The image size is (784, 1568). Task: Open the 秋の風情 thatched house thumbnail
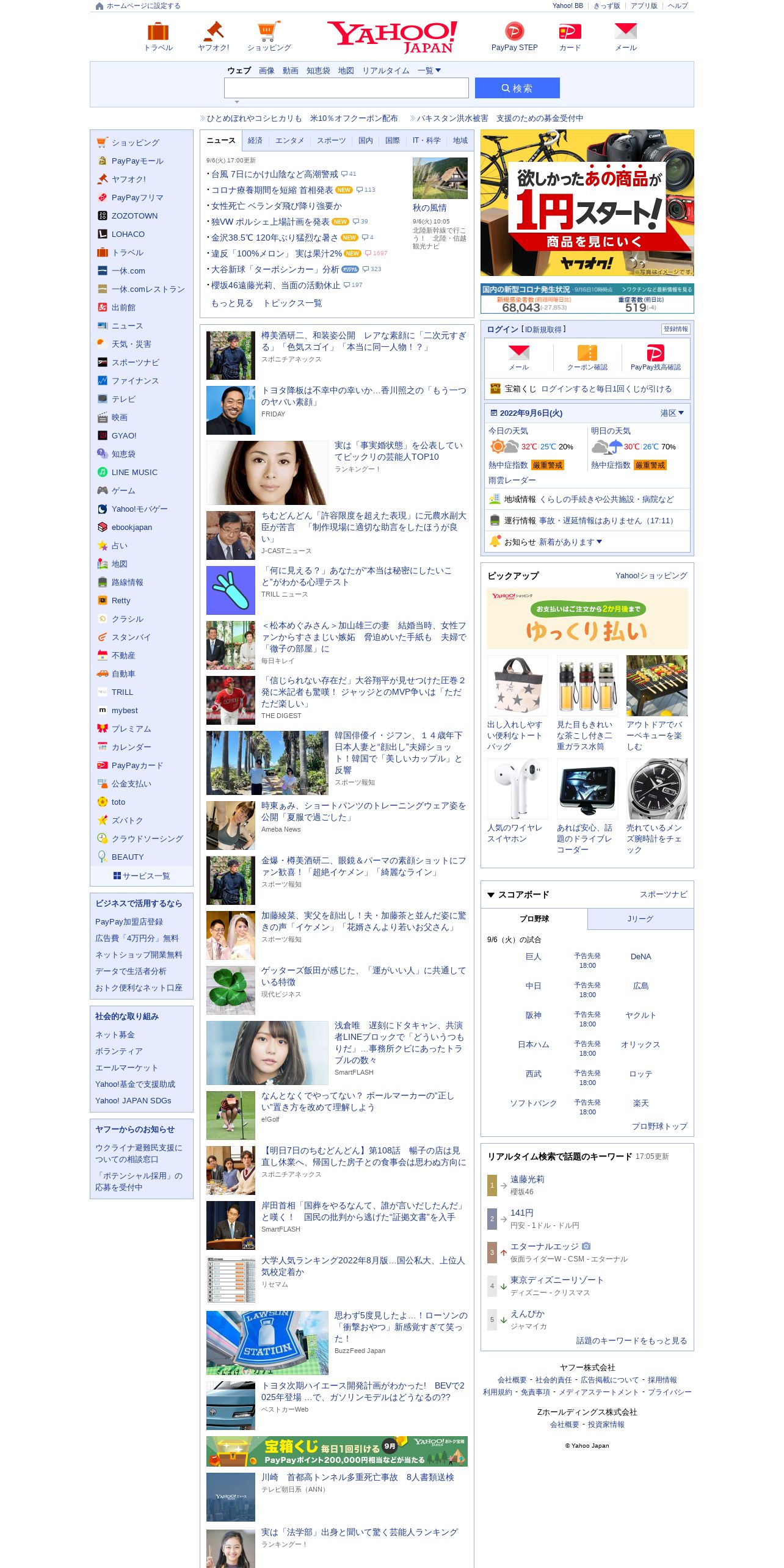[x=440, y=178]
